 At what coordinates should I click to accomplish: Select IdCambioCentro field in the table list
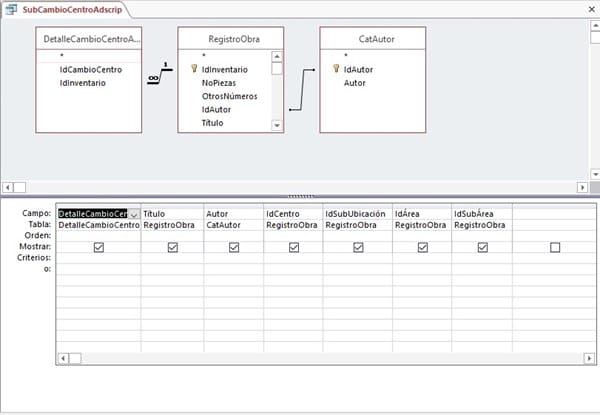click(x=91, y=70)
